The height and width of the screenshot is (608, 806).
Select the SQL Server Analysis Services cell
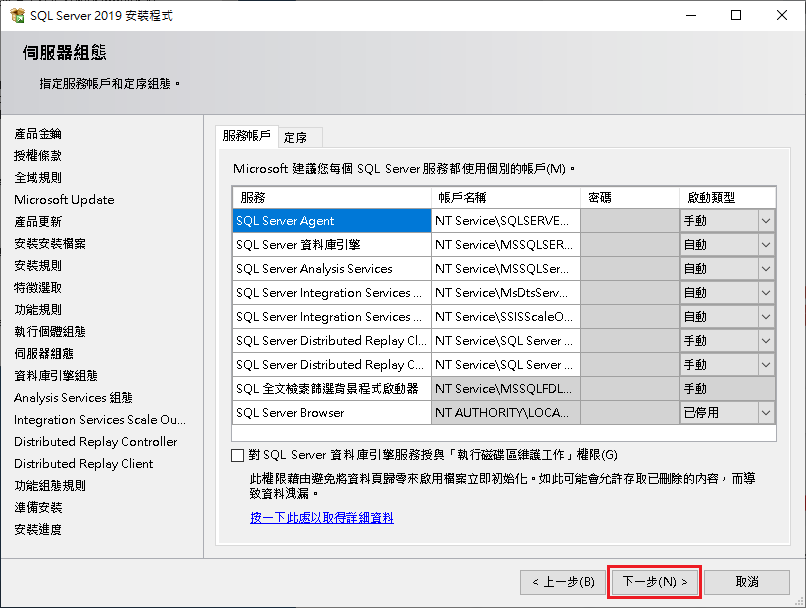pyautogui.click(x=332, y=269)
